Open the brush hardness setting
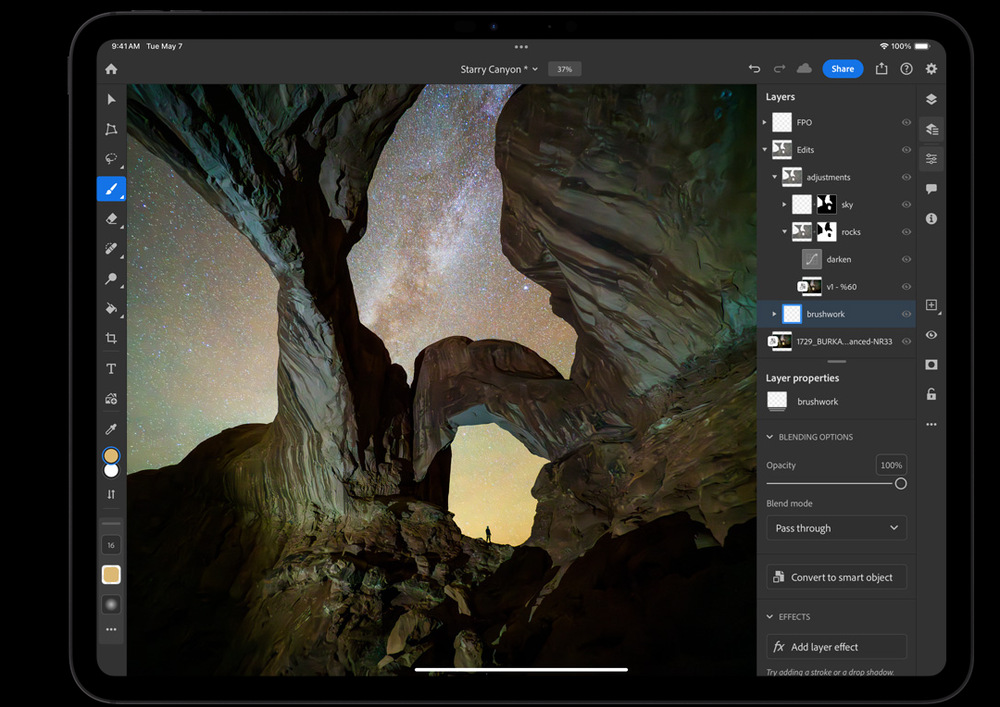The height and width of the screenshot is (707, 1000). click(111, 604)
